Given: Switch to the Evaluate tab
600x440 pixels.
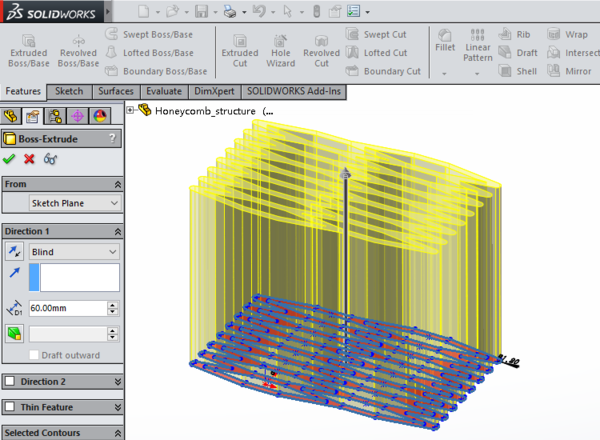Looking at the screenshot, I should pos(164,91).
